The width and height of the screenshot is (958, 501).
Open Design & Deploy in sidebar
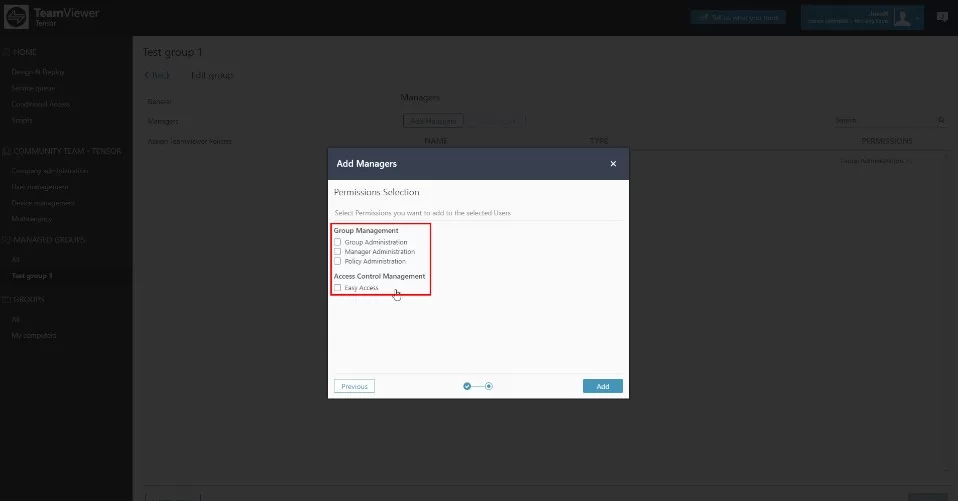(x=38, y=72)
